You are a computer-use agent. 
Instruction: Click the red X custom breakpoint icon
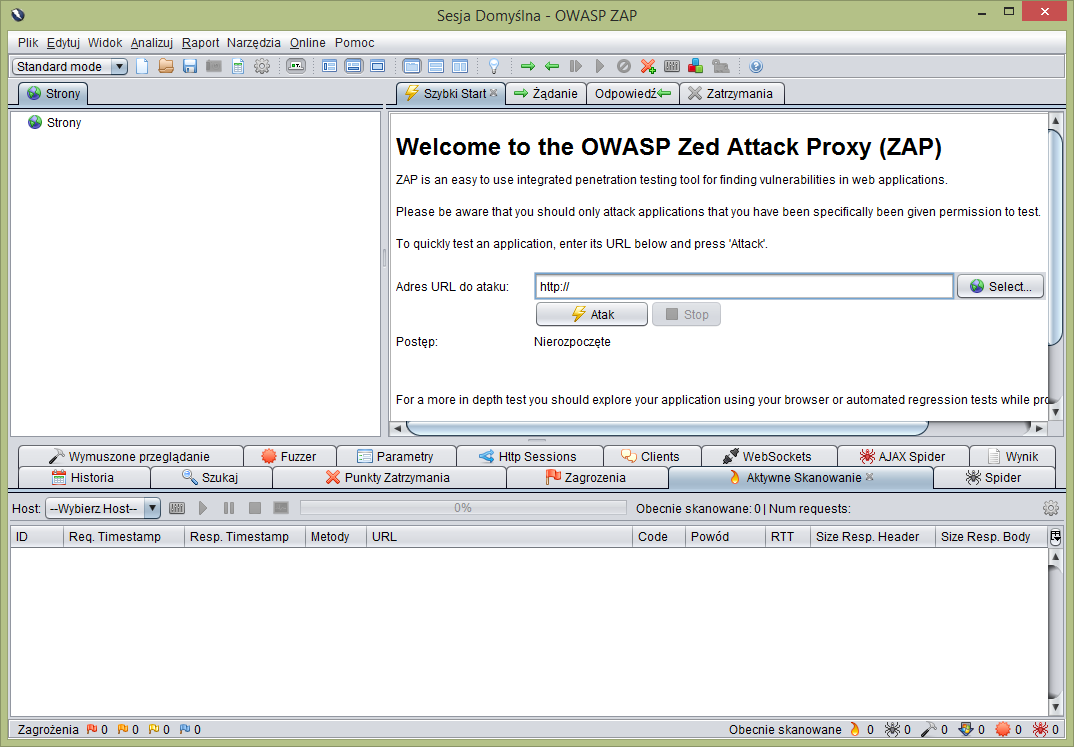(648, 66)
